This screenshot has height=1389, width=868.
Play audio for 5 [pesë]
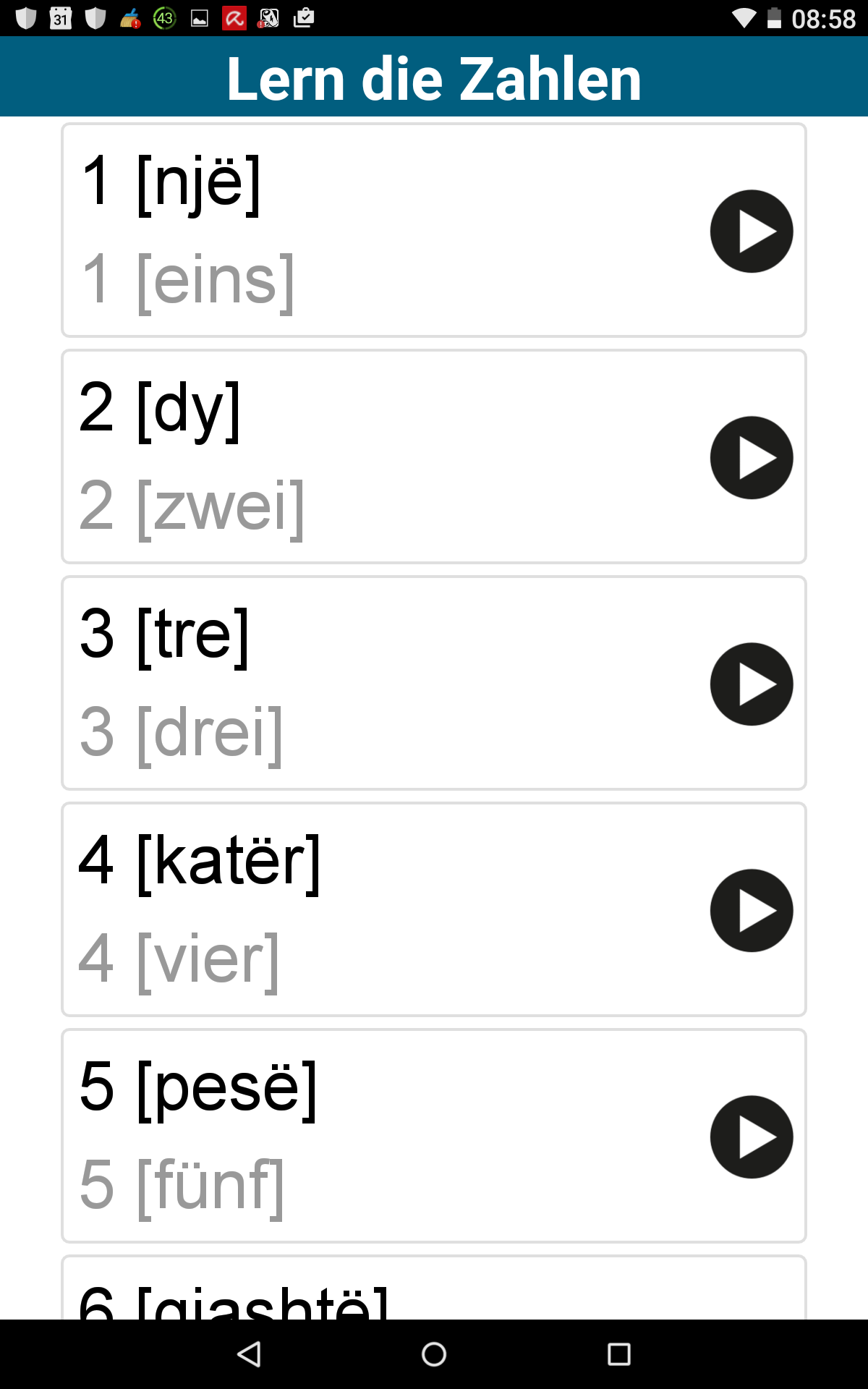752,1137
